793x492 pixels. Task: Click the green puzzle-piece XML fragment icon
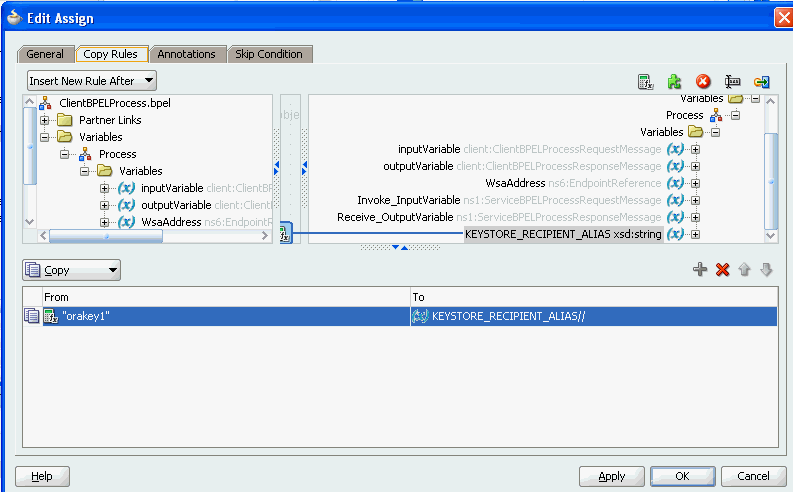click(x=674, y=81)
